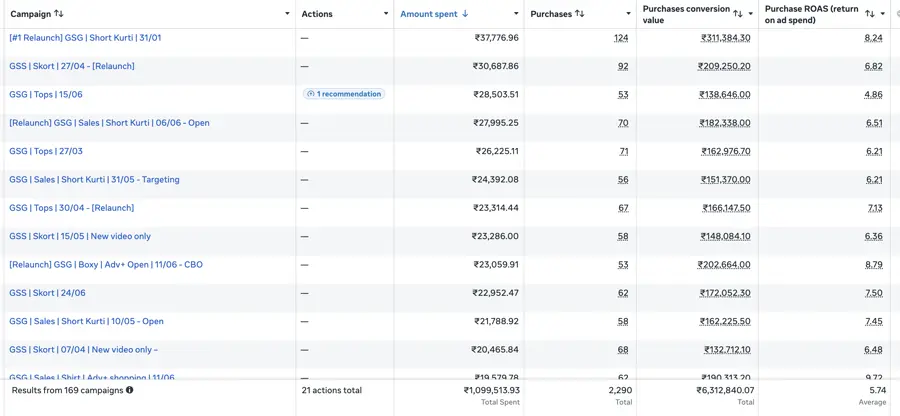900x416 pixels.
Task: Open campaign GSS | Skort | 15/05 | New video only
Action: click(80, 236)
